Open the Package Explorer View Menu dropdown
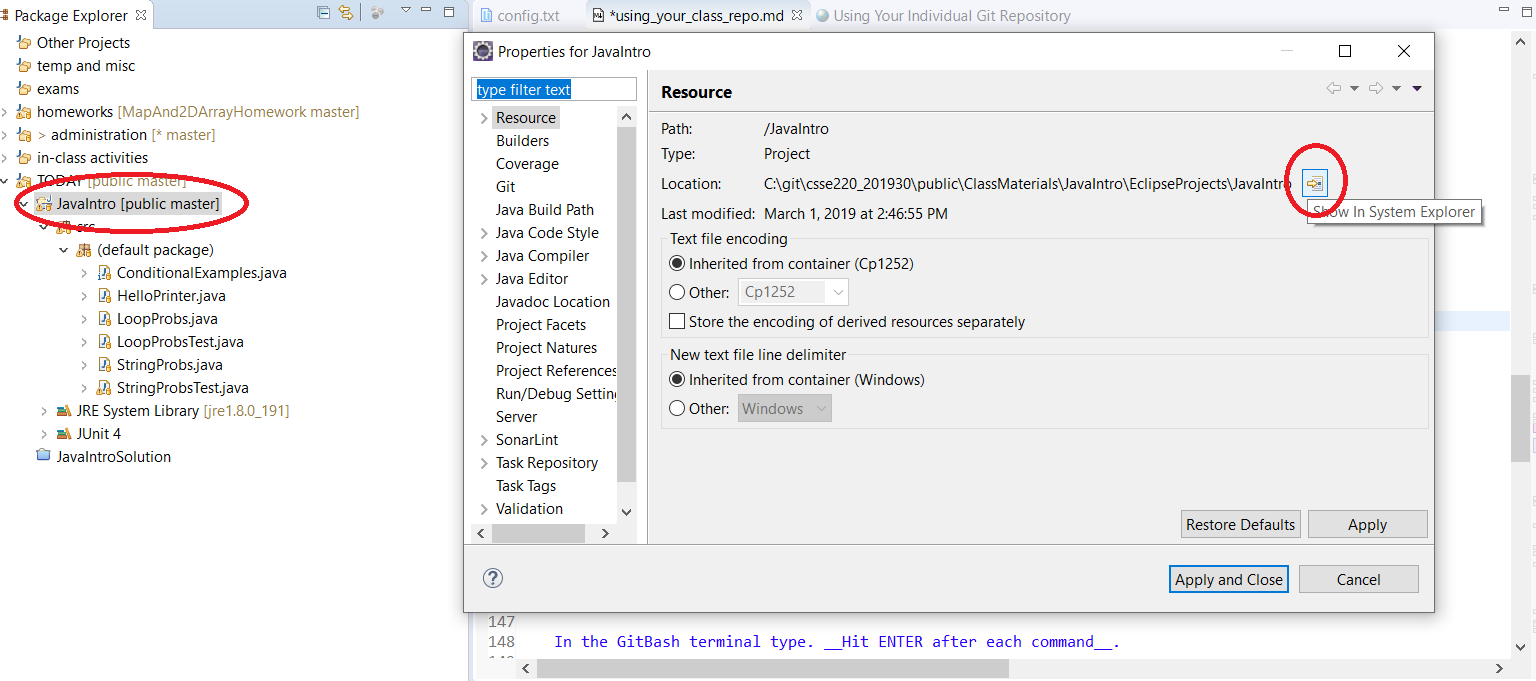The height and width of the screenshot is (681, 1536). [406, 12]
